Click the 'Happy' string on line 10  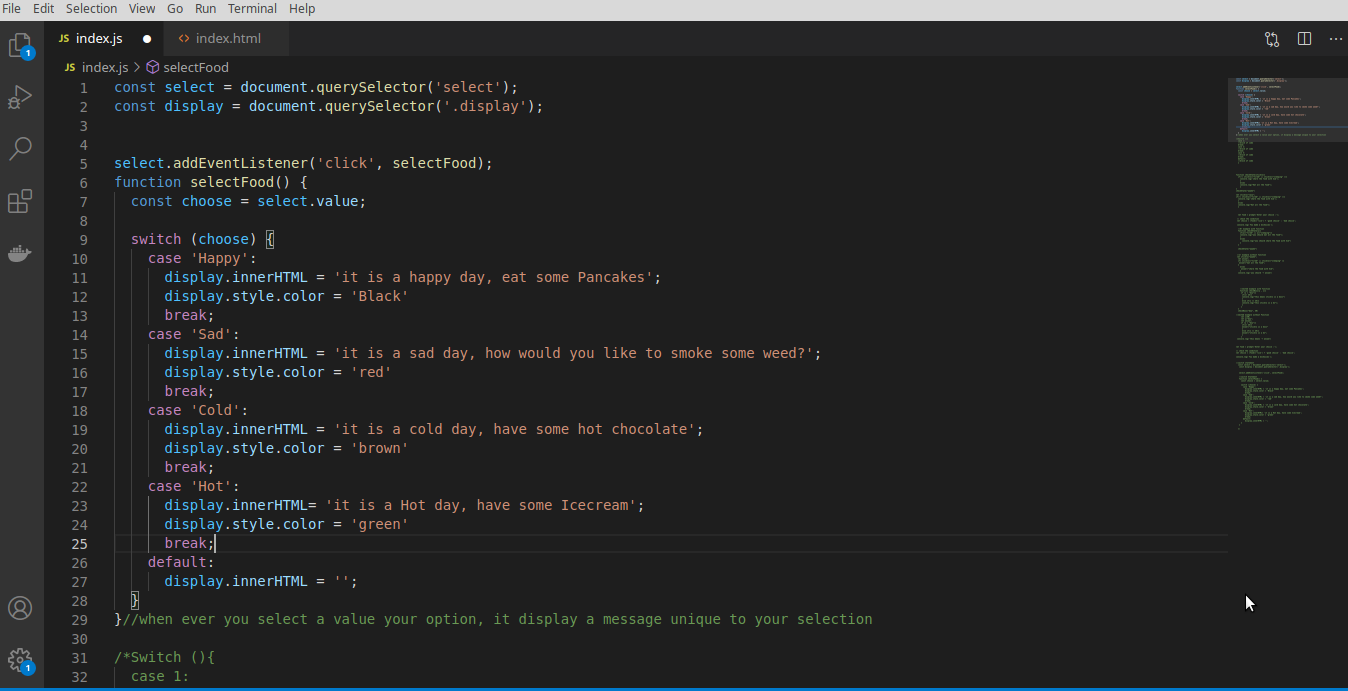coord(219,258)
